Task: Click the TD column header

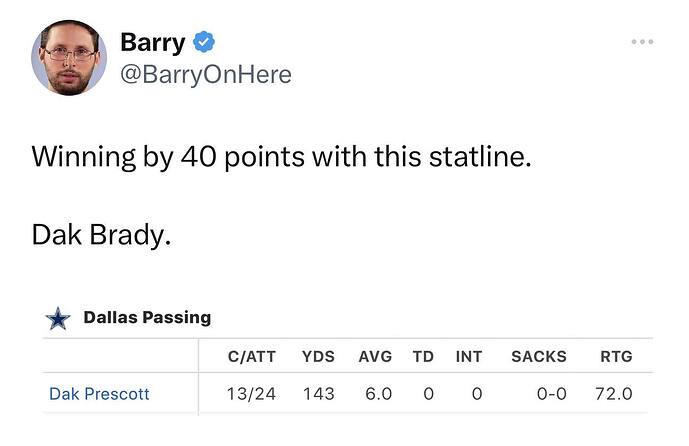Action: coord(423,356)
